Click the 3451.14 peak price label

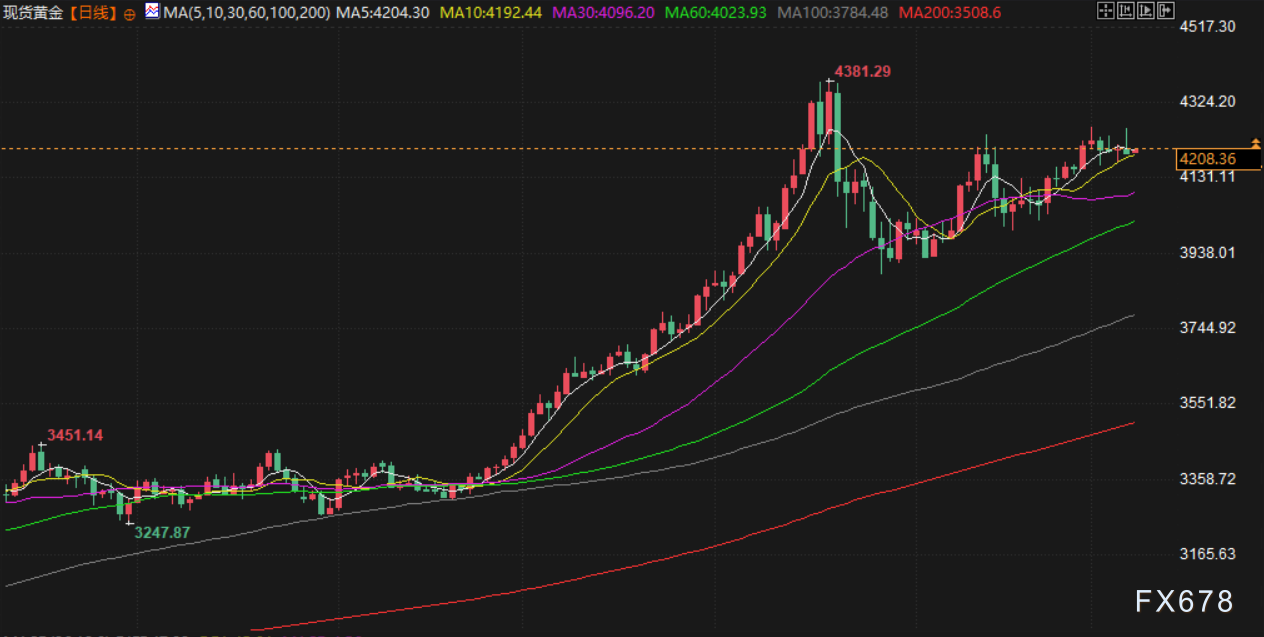click(x=75, y=435)
